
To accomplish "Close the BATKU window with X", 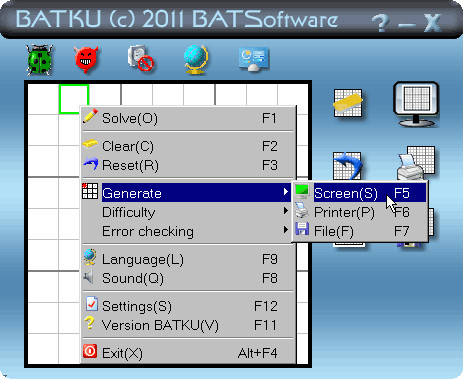I will pos(433,23).
